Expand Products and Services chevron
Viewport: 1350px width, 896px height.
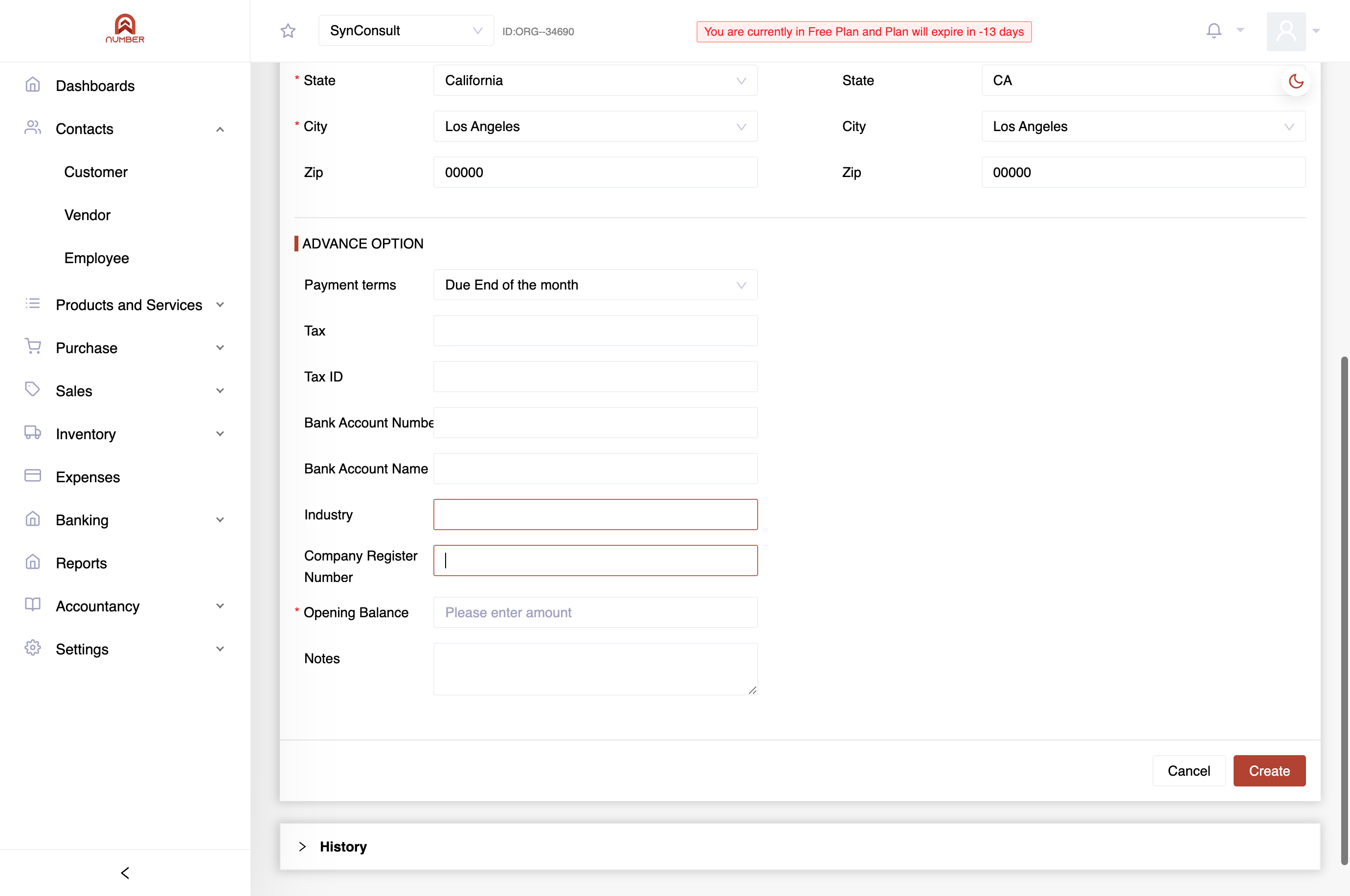point(220,305)
